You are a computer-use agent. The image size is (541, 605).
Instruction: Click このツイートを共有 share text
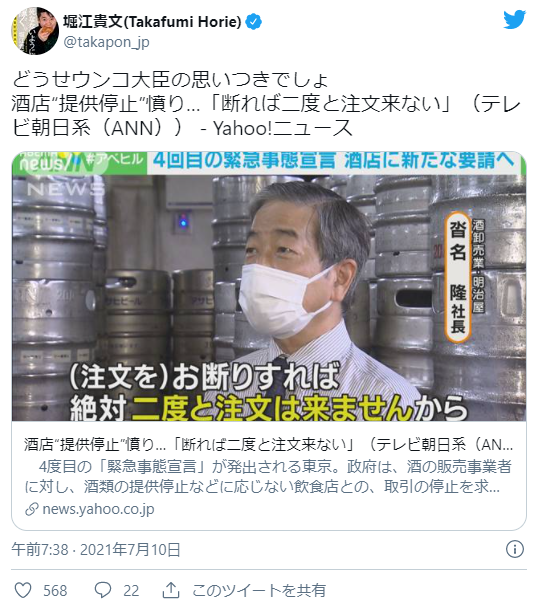(x=259, y=590)
